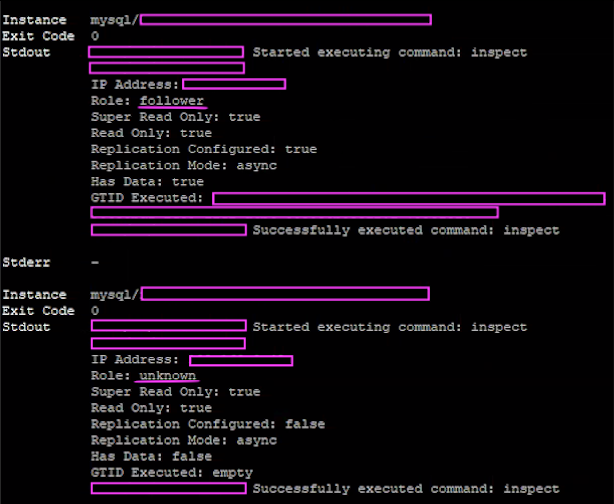
Task: Select the "Replication Configured: false" text
Action: pyautogui.click(x=207, y=424)
